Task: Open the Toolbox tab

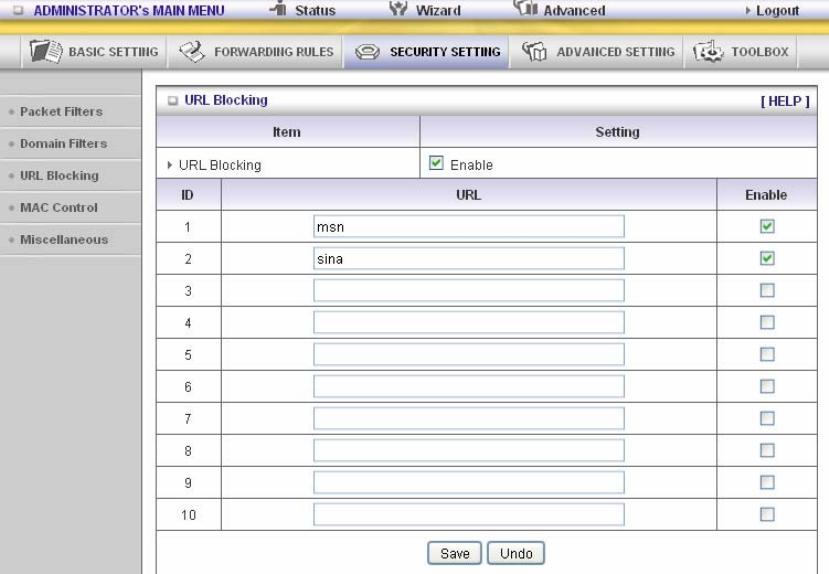Action: click(x=741, y=52)
